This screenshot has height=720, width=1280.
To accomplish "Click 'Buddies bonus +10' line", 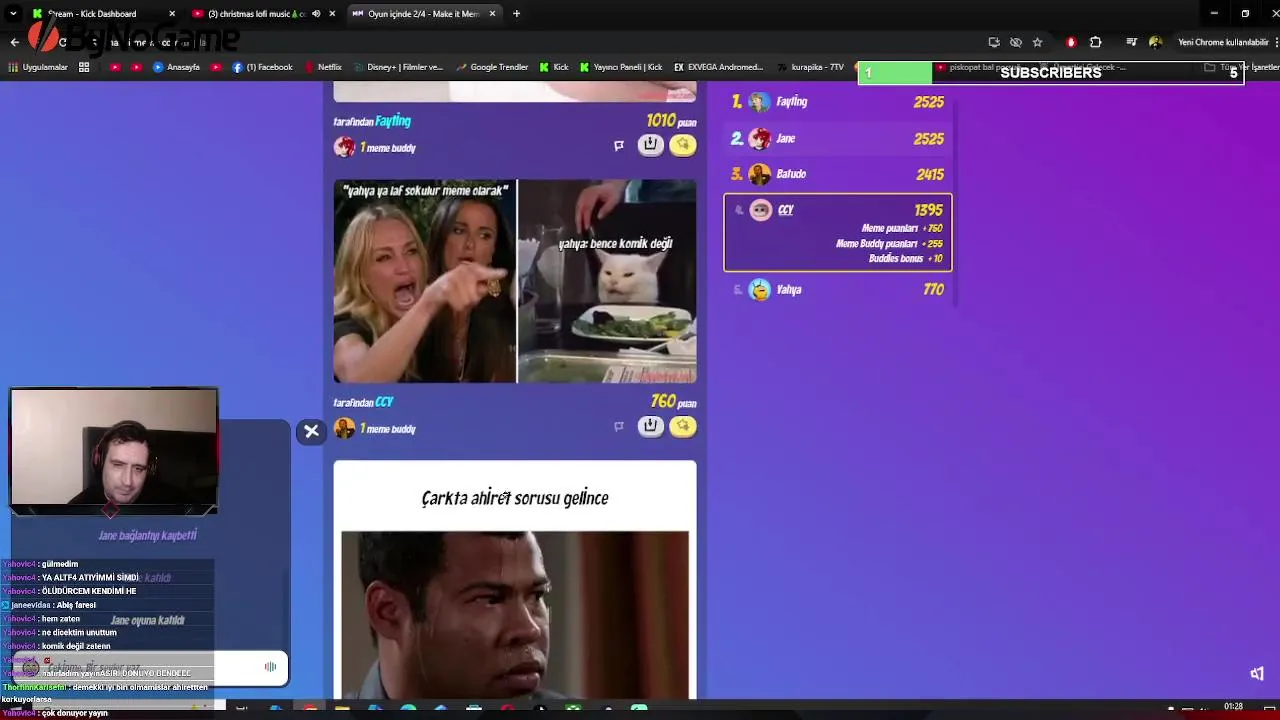I will point(905,258).
